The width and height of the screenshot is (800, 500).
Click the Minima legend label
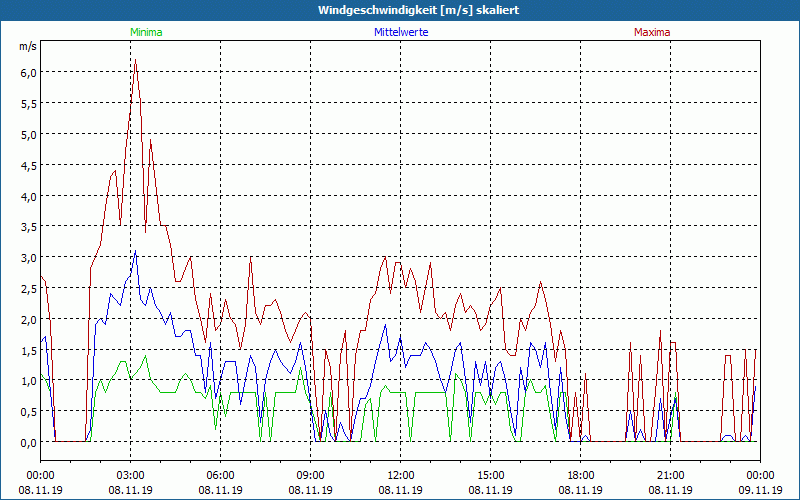pyautogui.click(x=146, y=32)
